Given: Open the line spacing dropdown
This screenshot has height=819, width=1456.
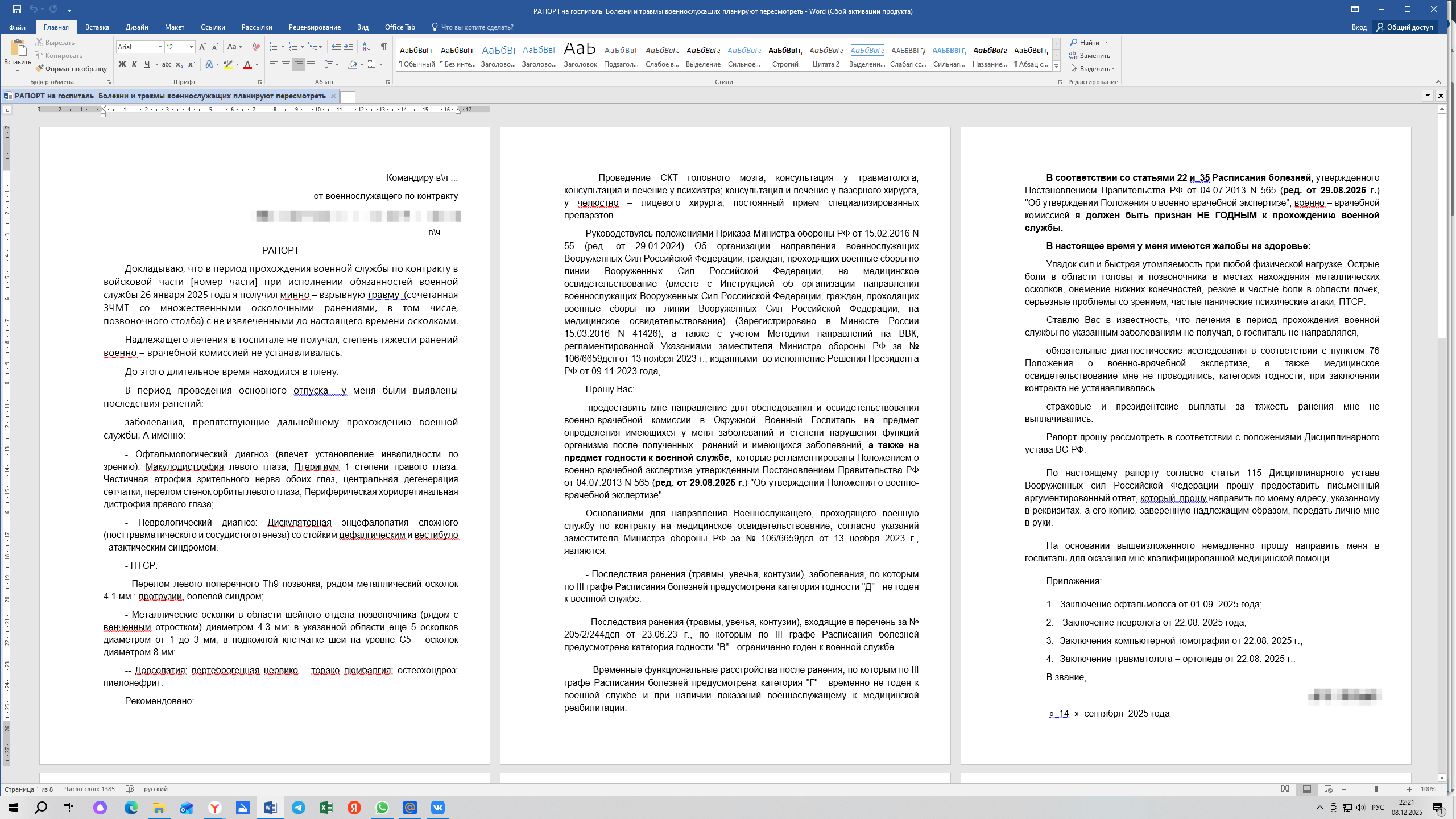Looking at the screenshot, I should tap(331, 64).
